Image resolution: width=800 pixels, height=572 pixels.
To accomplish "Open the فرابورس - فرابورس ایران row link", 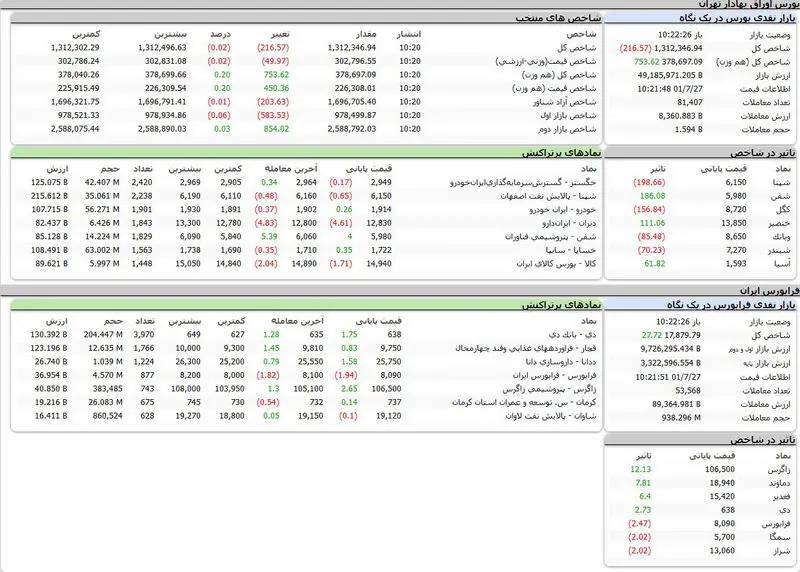I will click(555, 376).
